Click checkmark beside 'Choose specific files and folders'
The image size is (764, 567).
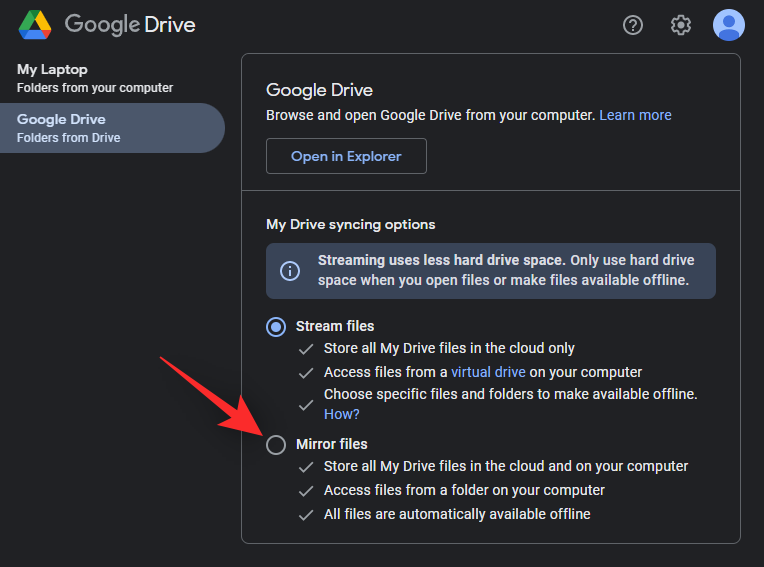pos(306,405)
